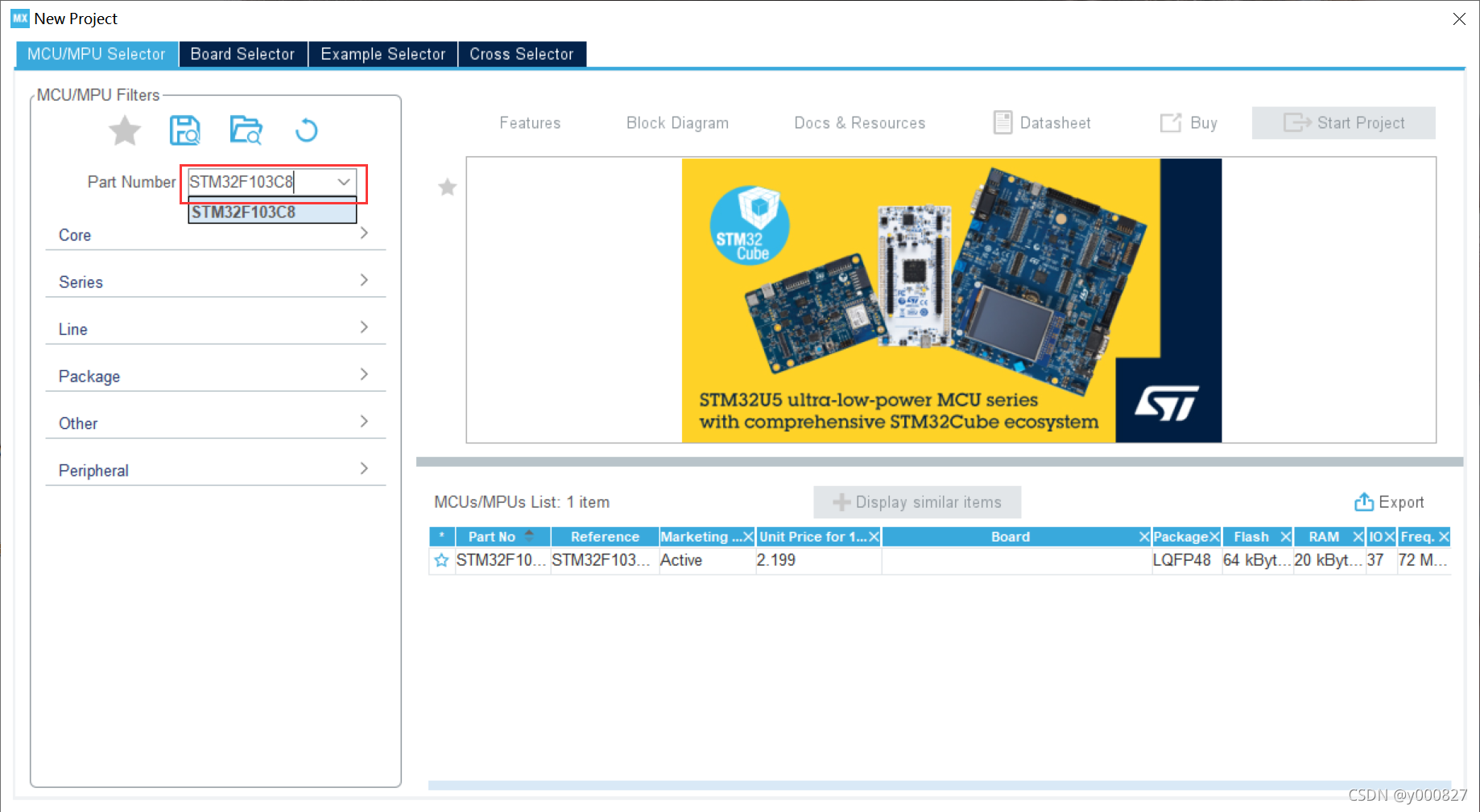Screen dimensions: 1480x812
Task: Remove the Unit Price column with its X
Action: tap(874, 537)
